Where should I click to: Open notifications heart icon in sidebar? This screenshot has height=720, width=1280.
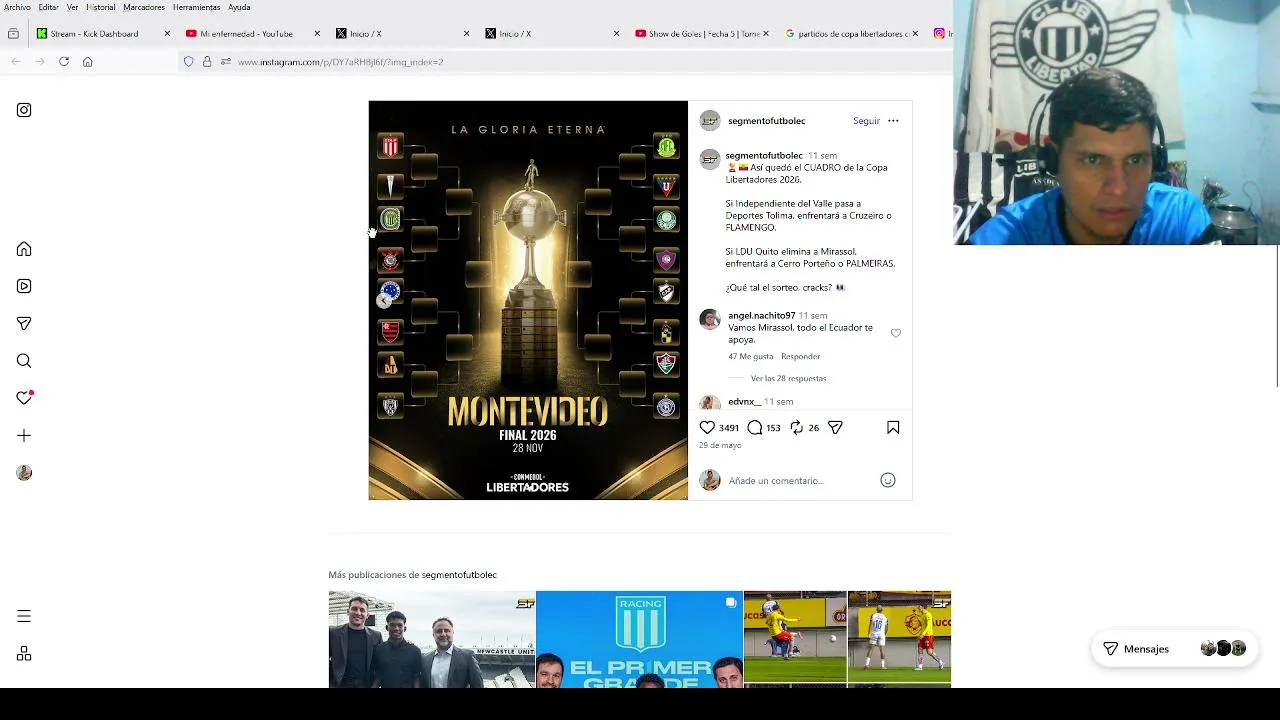pos(24,398)
